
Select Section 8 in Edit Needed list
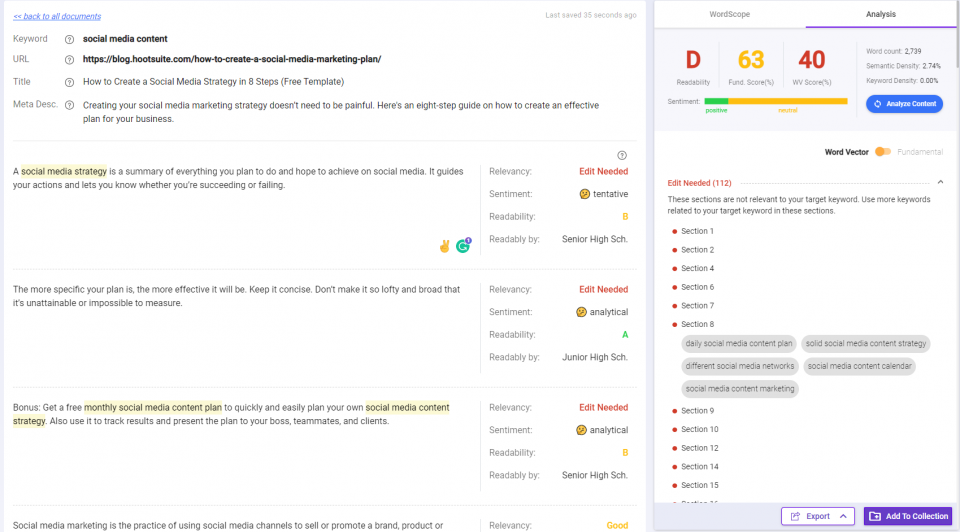click(x=697, y=324)
